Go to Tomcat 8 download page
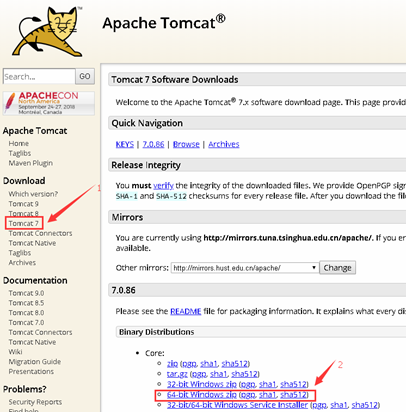The image size is (406, 412). coord(23,213)
